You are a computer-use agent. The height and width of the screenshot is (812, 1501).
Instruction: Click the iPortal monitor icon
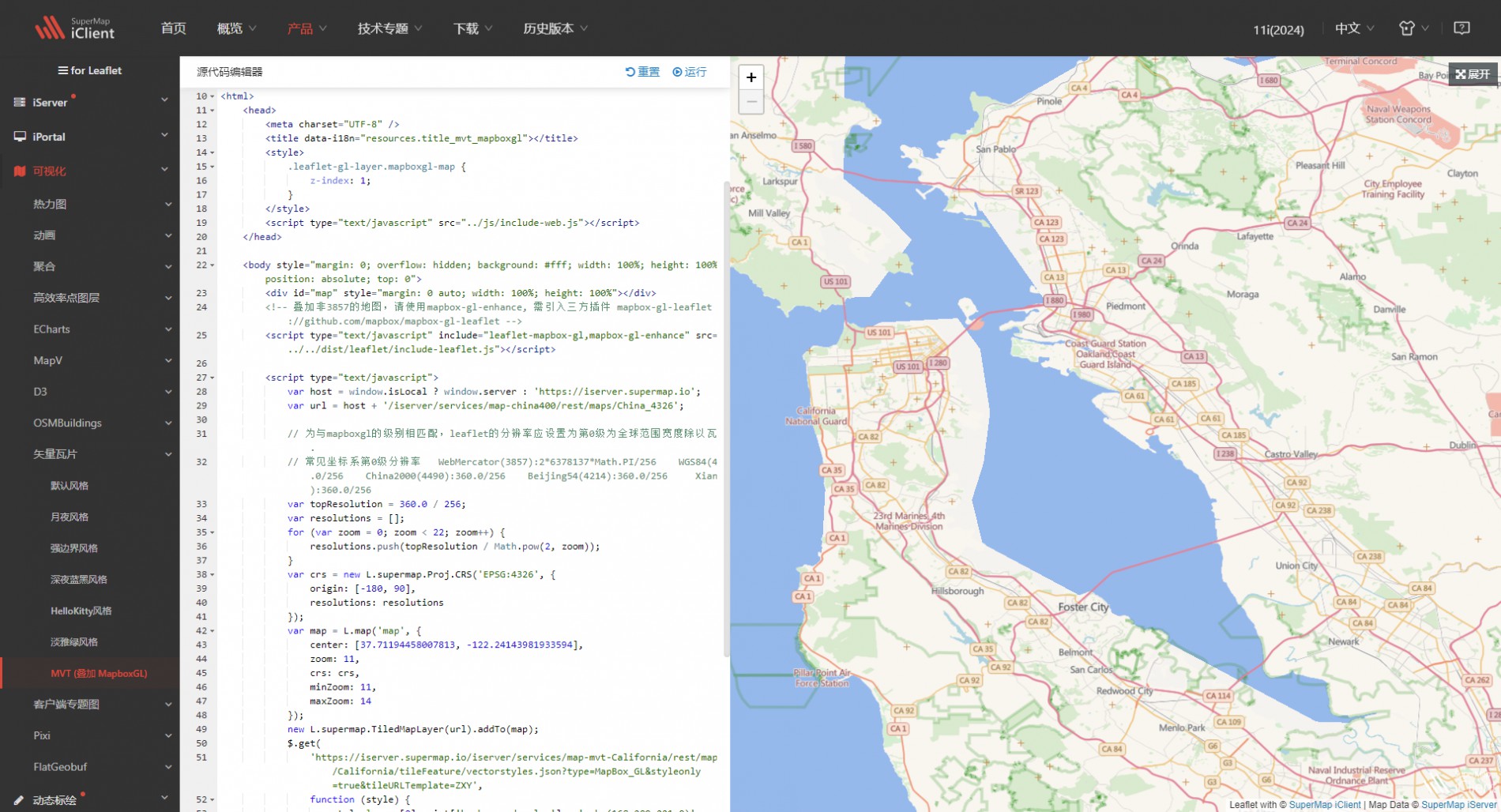tap(20, 137)
